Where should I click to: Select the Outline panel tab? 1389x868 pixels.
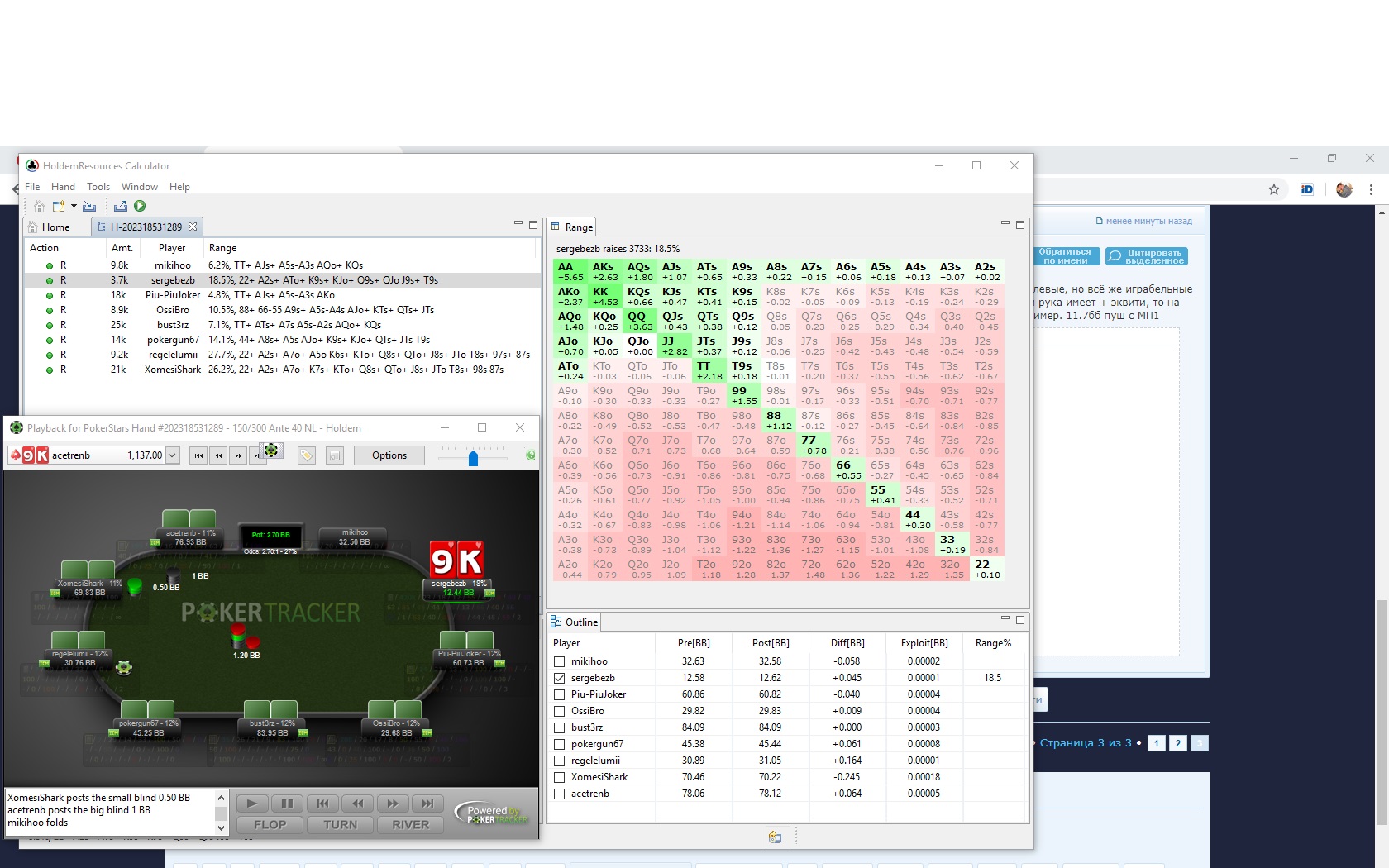click(x=575, y=622)
